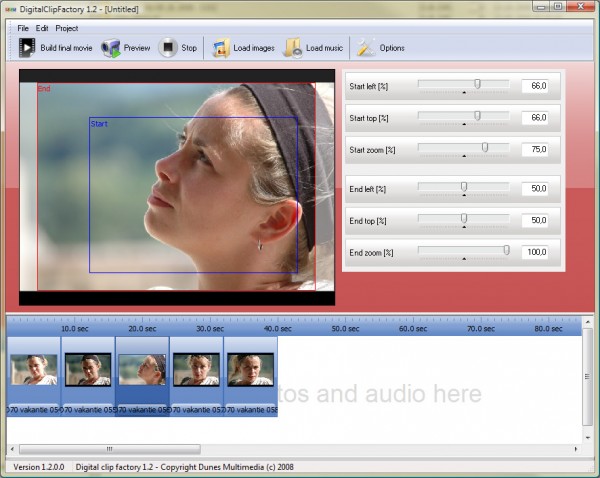Click the End zoom slider handle
The image size is (600, 478).
(506, 251)
